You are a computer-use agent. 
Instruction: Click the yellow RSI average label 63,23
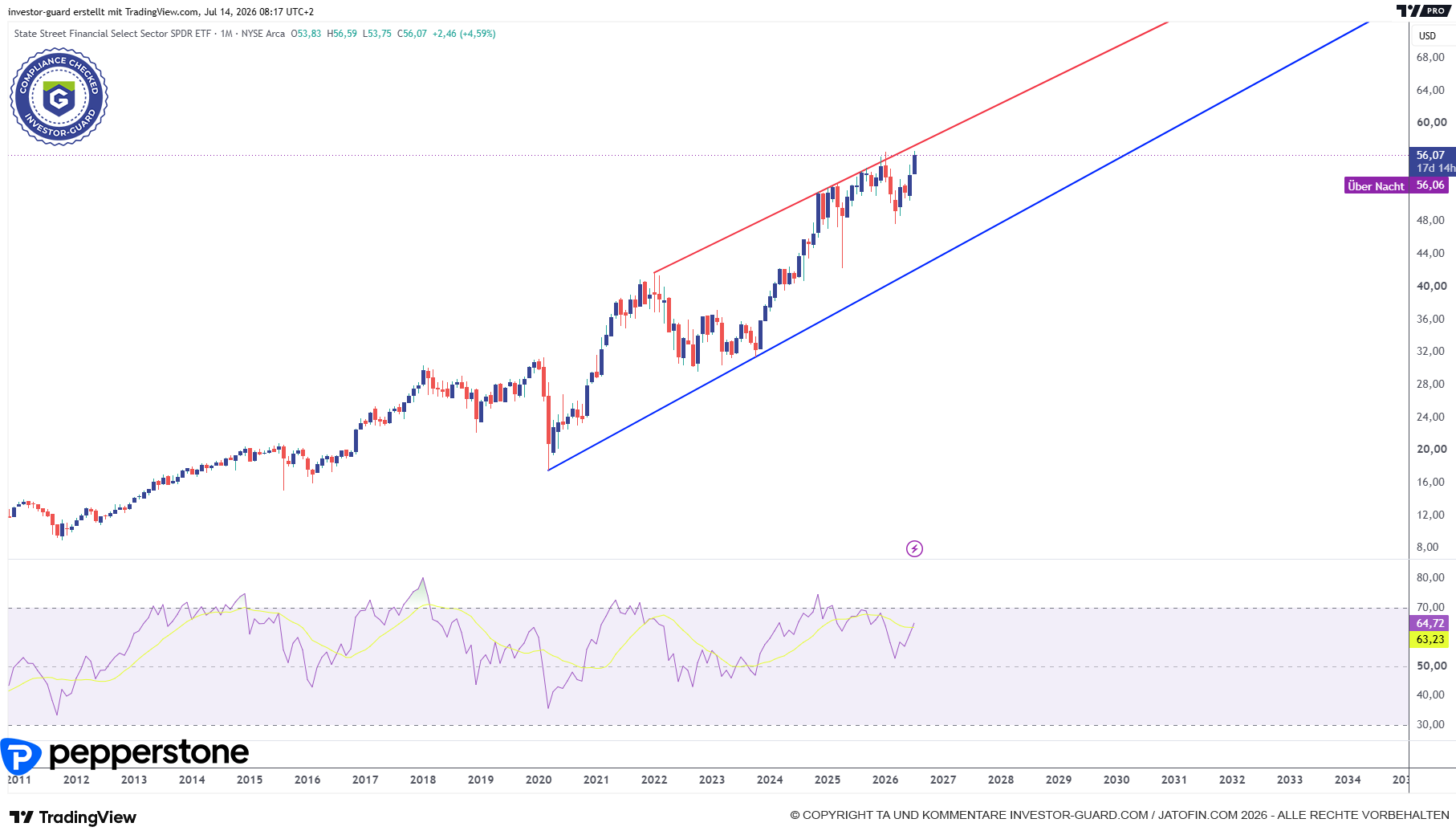pyautogui.click(x=1430, y=640)
